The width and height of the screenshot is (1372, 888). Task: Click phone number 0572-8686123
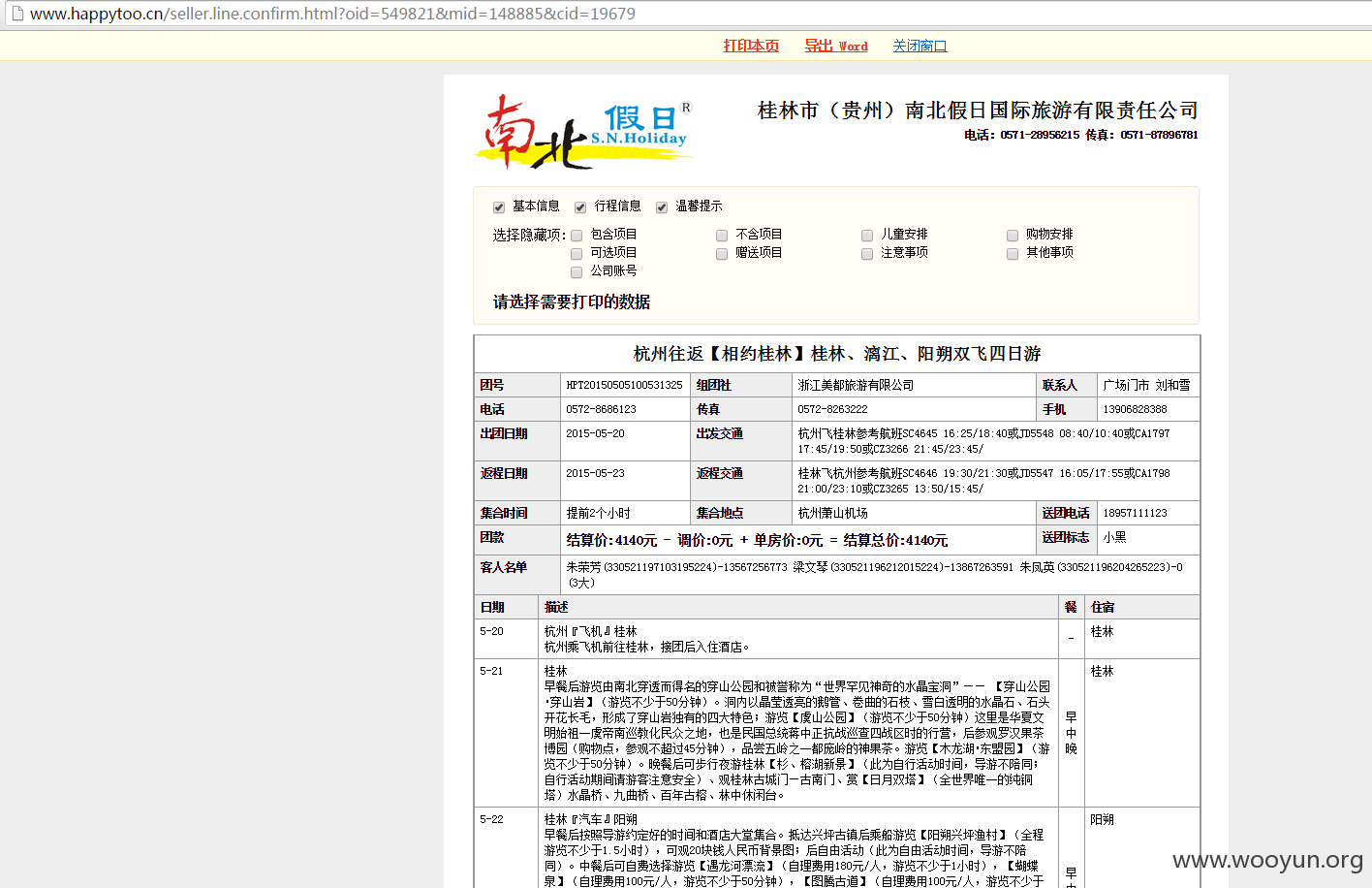tap(601, 409)
